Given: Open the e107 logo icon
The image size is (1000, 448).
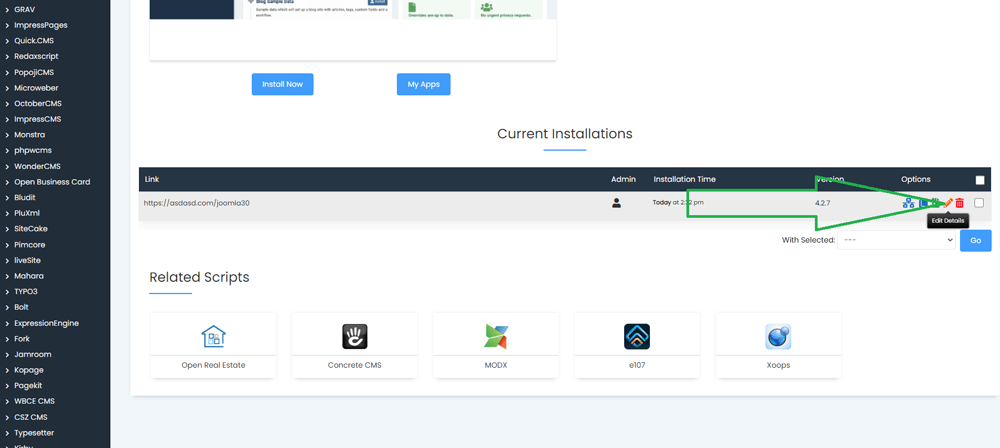Looking at the screenshot, I should pos(637,336).
